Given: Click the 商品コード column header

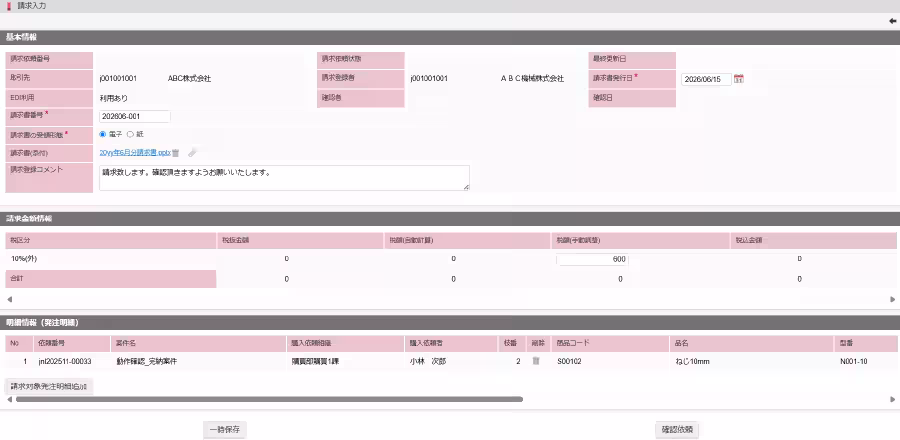Looking at the screenshot, I should click(610, 343).
